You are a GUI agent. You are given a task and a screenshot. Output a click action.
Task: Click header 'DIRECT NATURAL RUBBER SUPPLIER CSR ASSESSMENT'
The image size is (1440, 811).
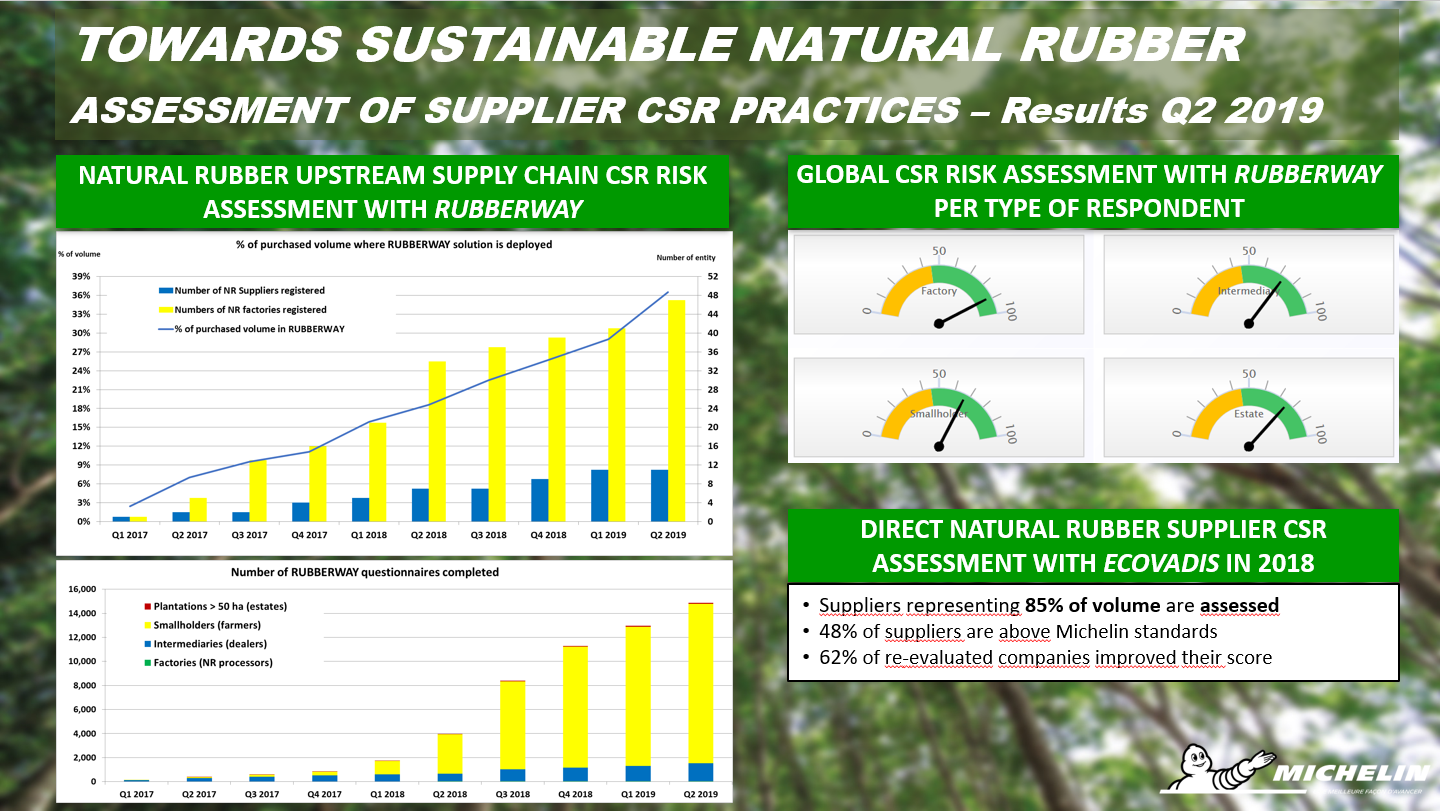point(1093,546)
